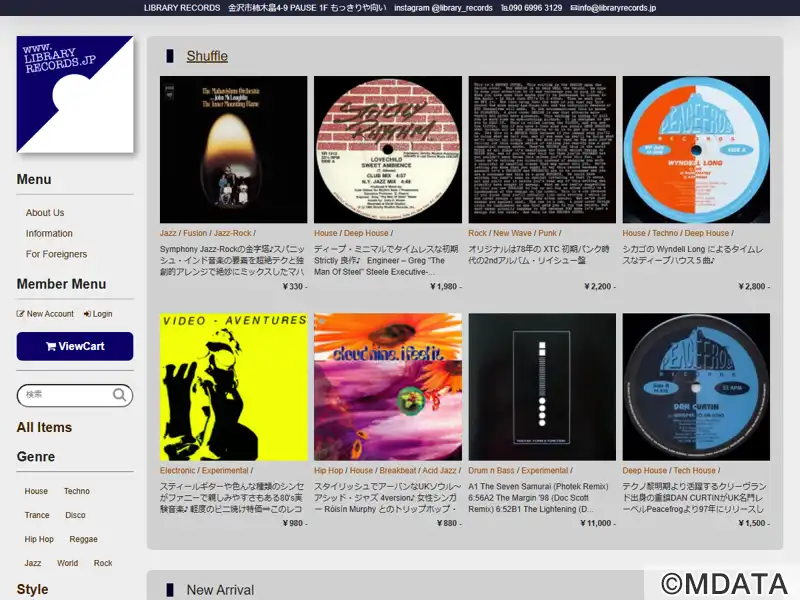The width and height of the screenshot is (800, 600).
Task: Open the Don Curtin Peacefrog record thumbnail
Action: (696, 387)
